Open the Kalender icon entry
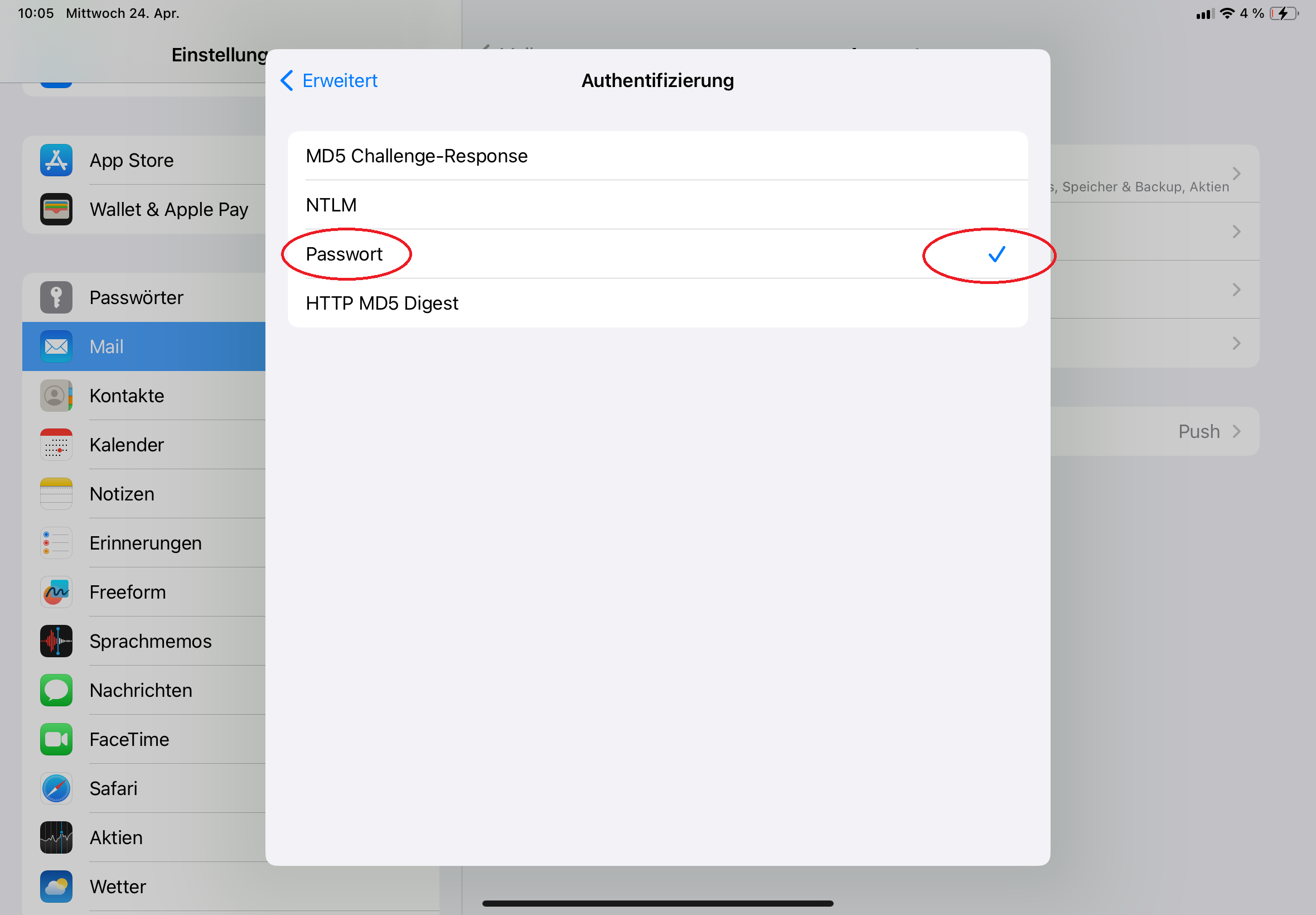Image resolution: width=1316 pixels, height=915 pixels. [x=56, y=445]
